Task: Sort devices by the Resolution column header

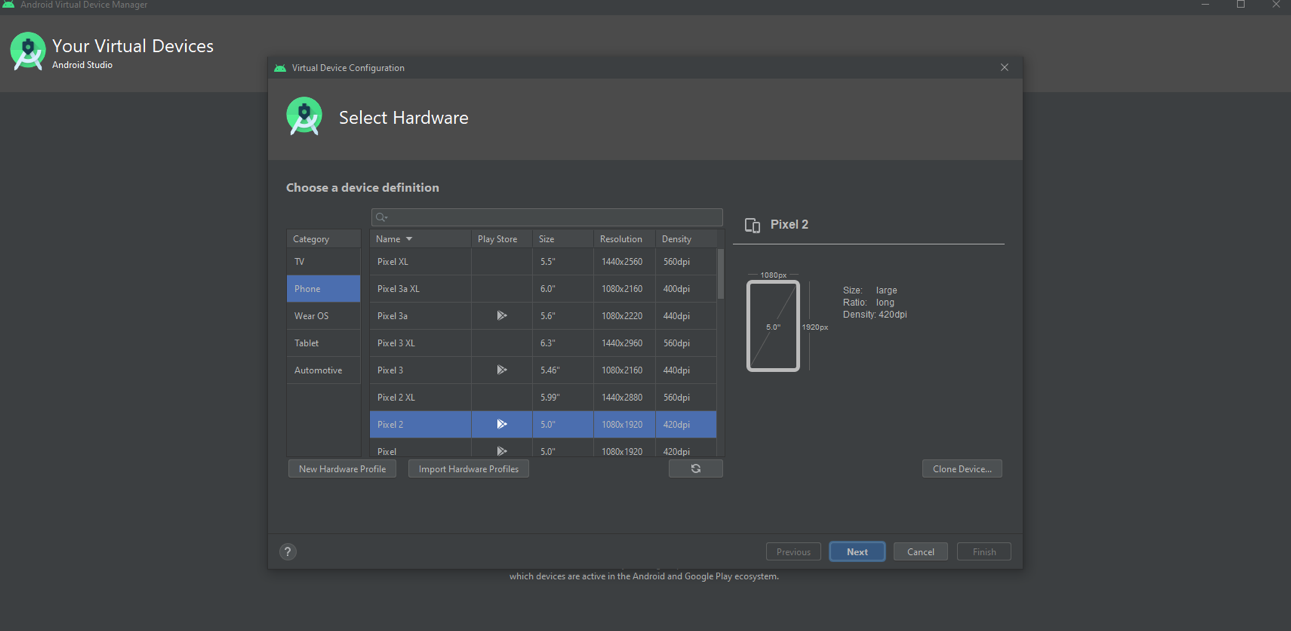Action: 621,239
